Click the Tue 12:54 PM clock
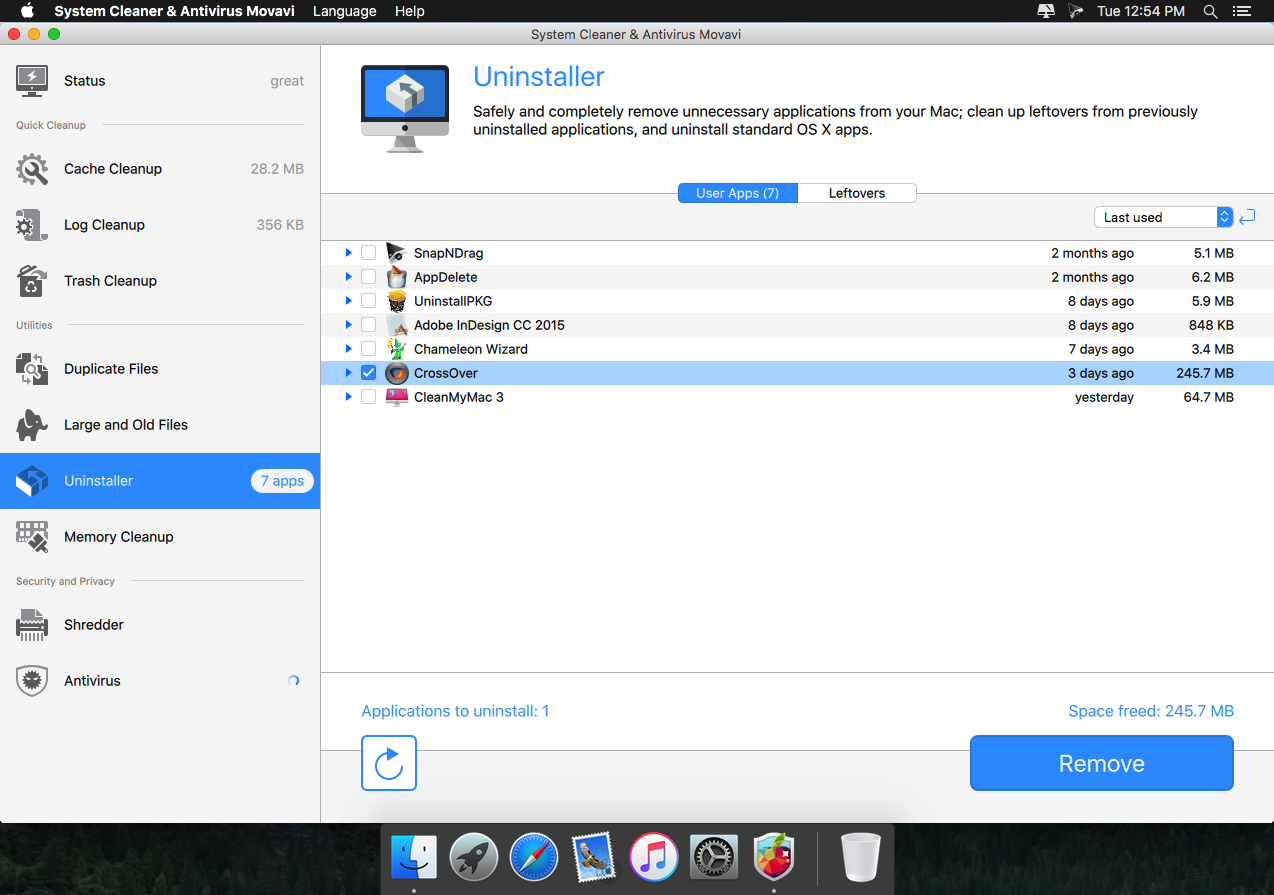The height and width of the screenshot is (895, 1274). 1141,11
